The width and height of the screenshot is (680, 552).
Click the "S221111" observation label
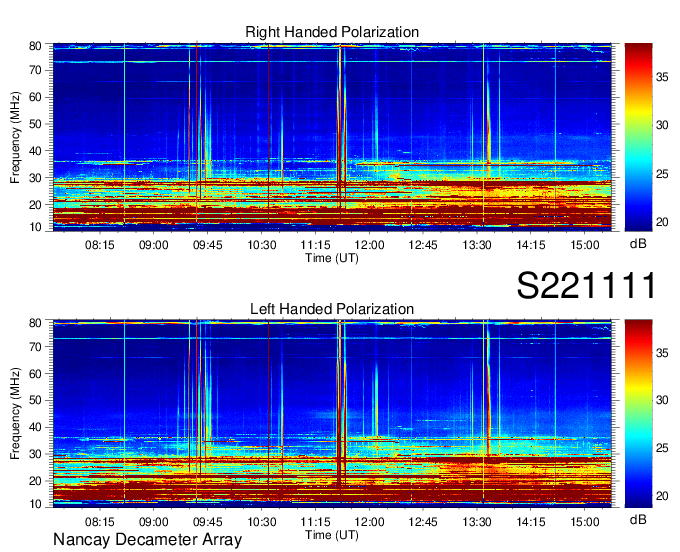pyautogui.click(x=586, y=285)
